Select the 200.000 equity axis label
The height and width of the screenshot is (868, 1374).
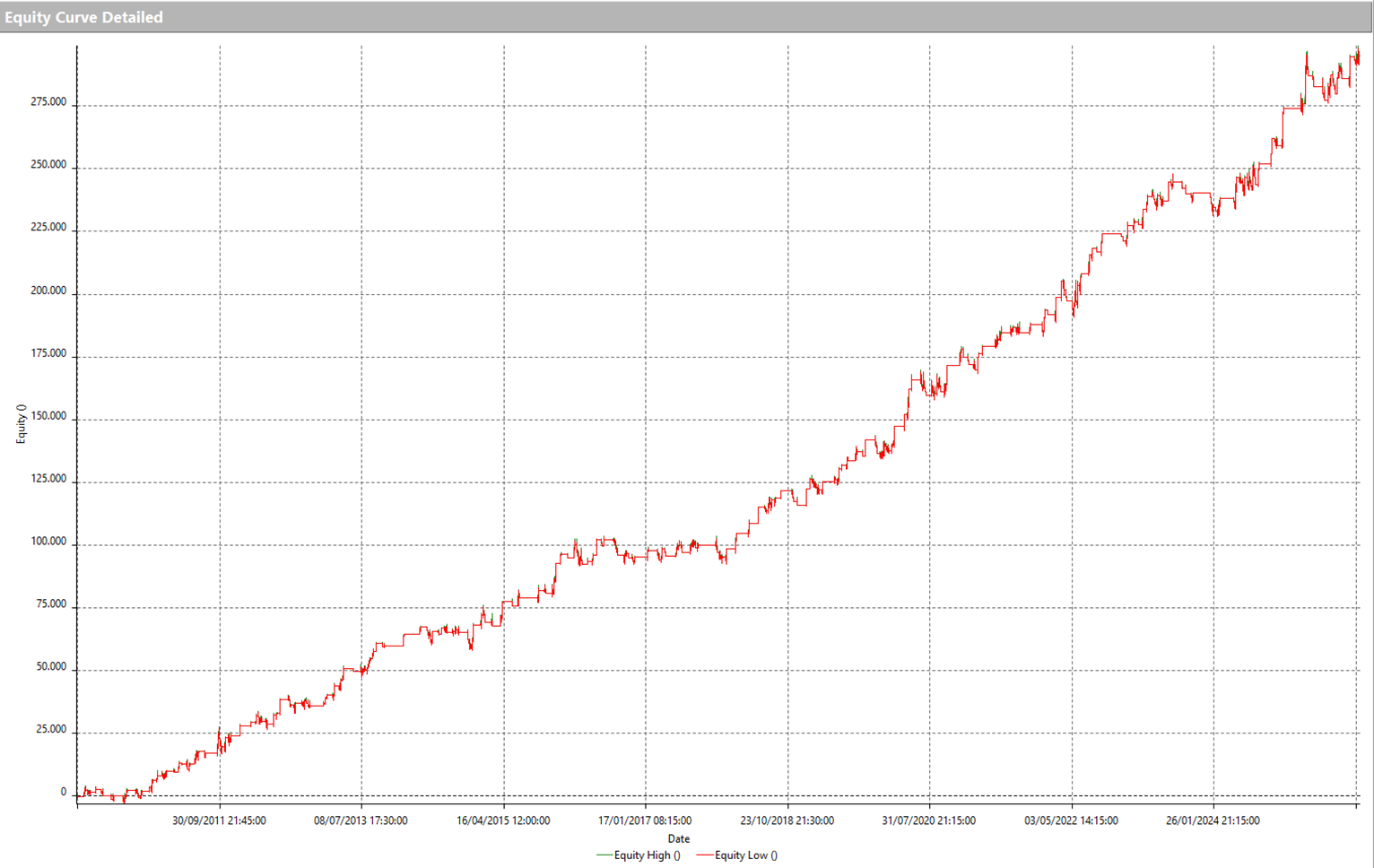click(x=48, y=291)
